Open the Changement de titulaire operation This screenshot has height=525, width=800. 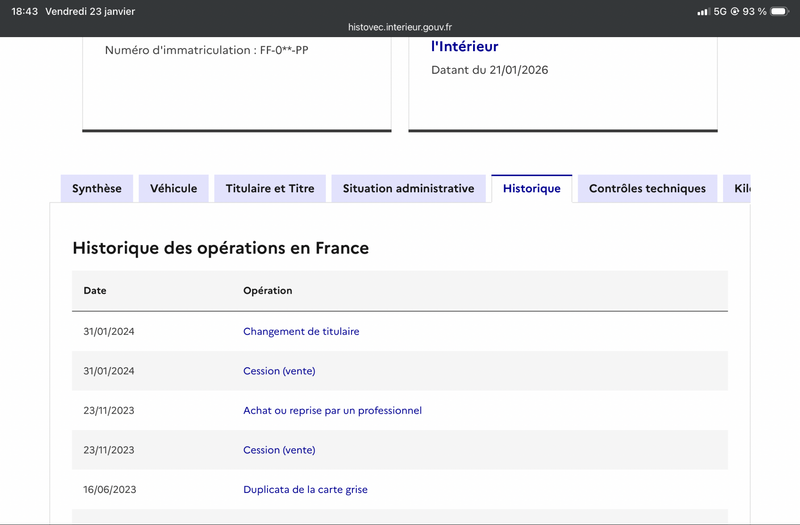(x=301, y=331)
